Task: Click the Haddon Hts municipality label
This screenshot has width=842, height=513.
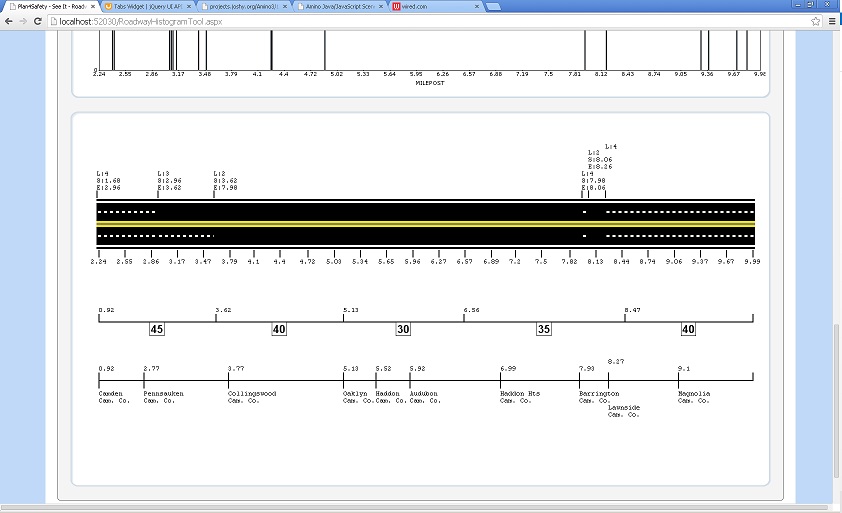Action: [520, 397]
